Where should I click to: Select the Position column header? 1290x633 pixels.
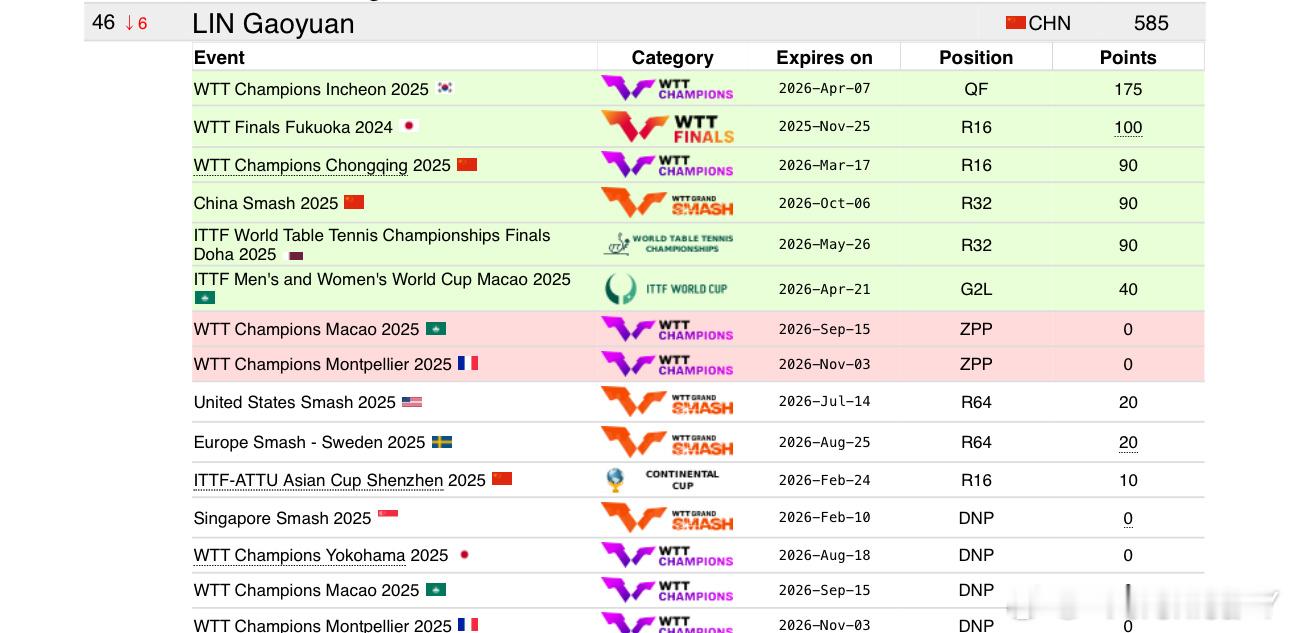[x=976, y=57]
